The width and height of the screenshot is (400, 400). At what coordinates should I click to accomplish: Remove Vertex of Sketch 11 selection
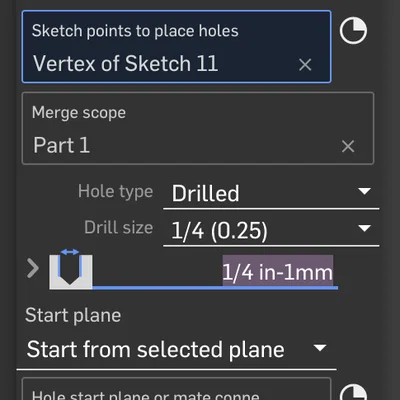[x=305, y=65]
